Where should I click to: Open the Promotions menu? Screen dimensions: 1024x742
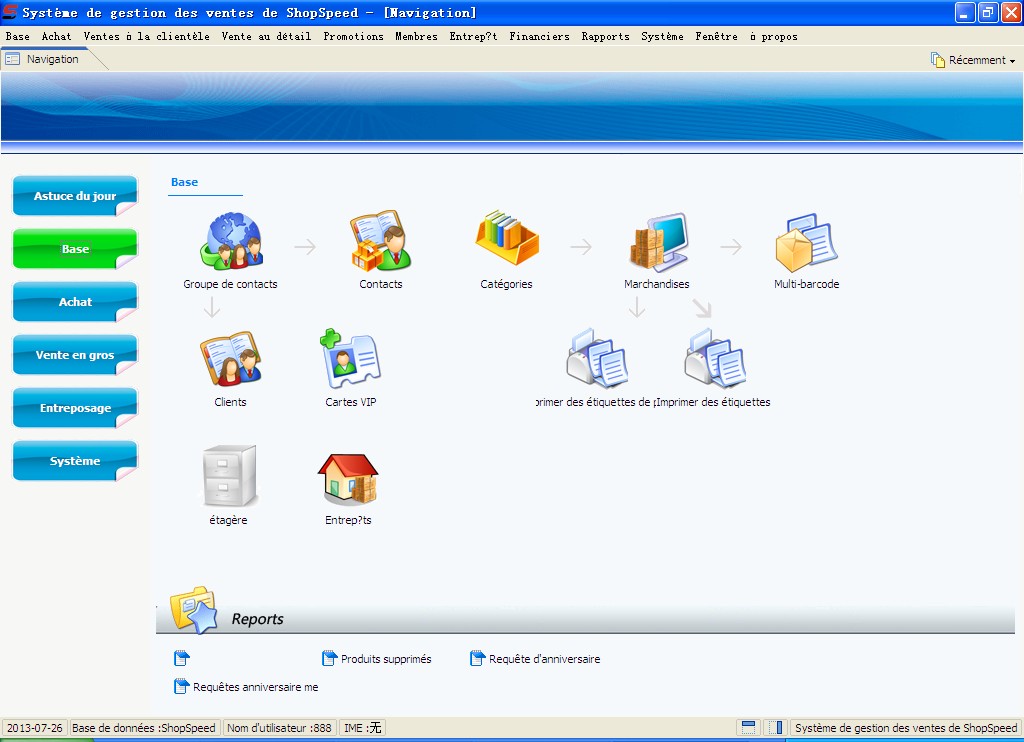tap(353, 37)
